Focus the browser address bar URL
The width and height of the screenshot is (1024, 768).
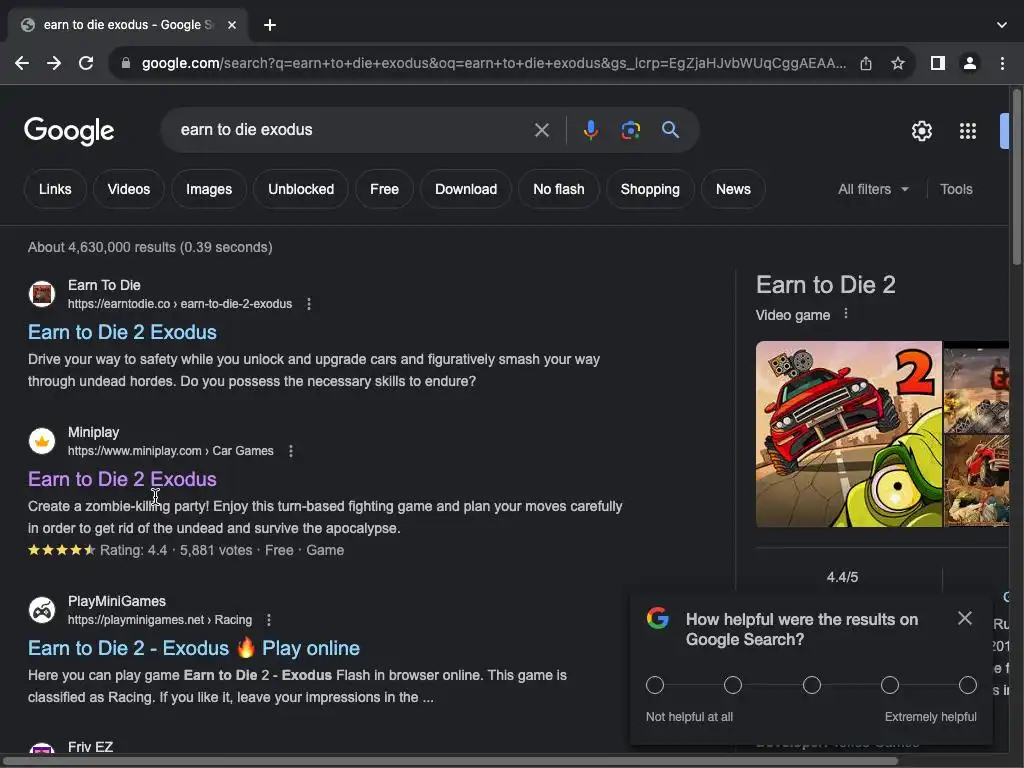(x=493, y=63)
